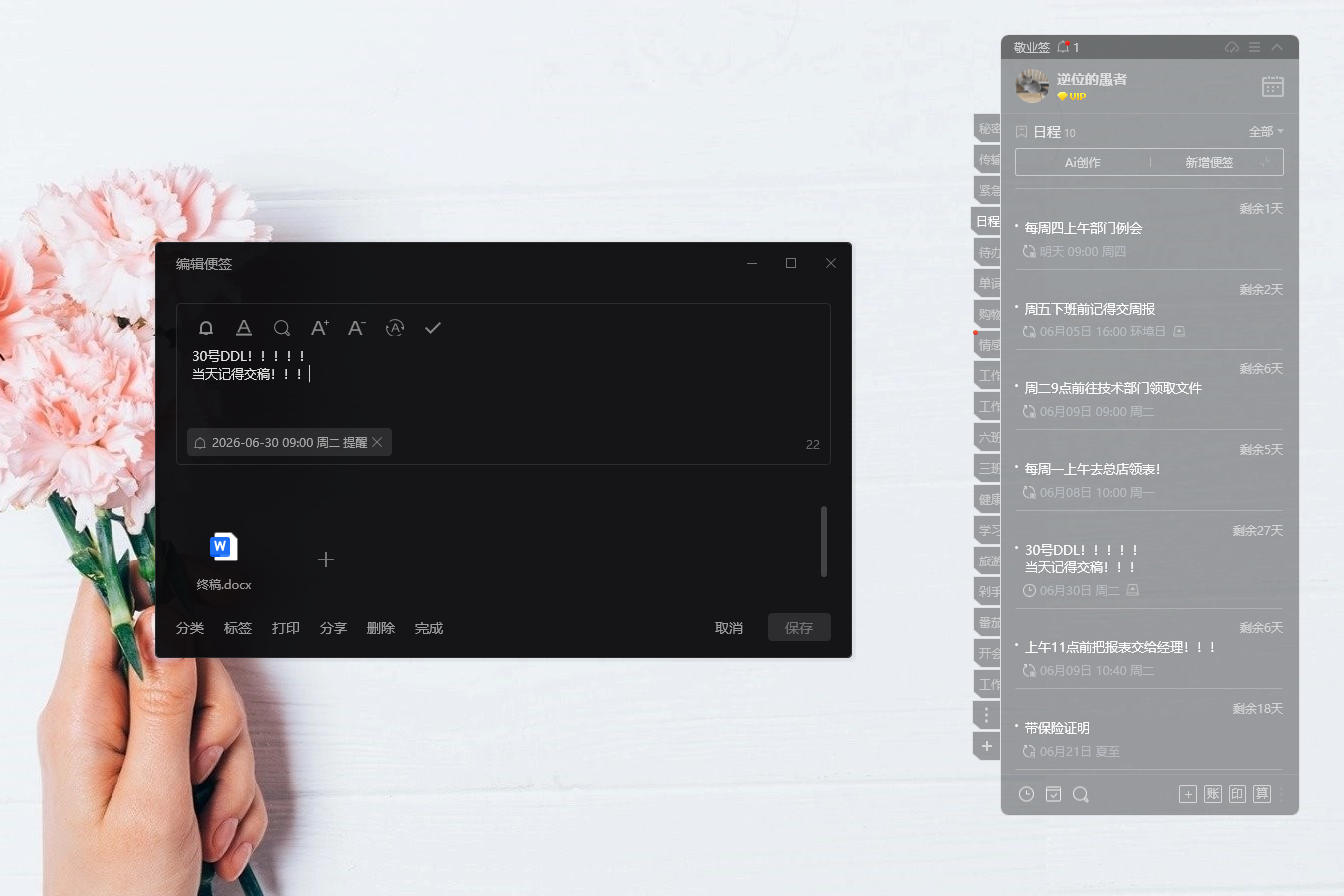Click attachment icon on the 06月30日 note
This screenshot has height=896, width=1344.
1133,590
